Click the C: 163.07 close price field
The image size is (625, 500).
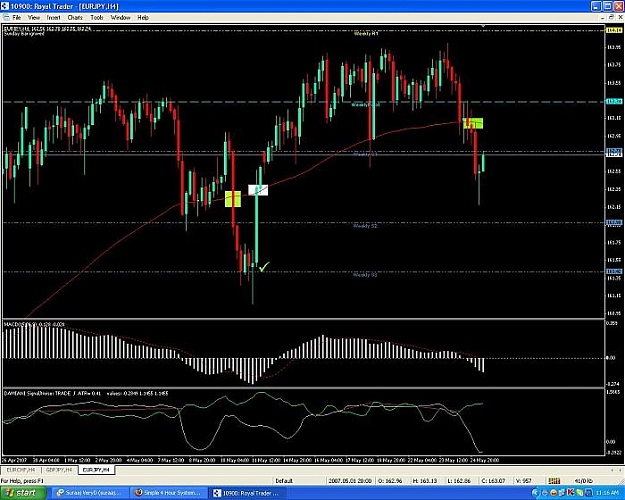point(494,481)
